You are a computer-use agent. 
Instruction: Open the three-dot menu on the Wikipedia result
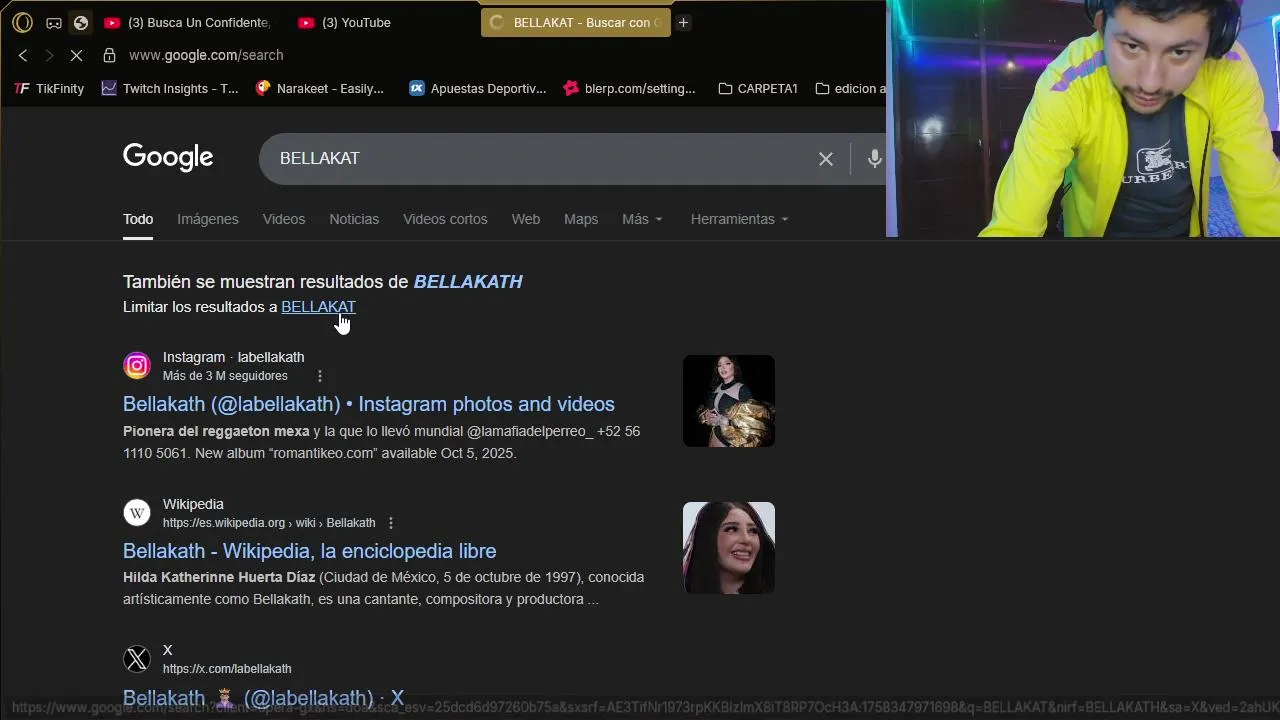coord(391,523)
